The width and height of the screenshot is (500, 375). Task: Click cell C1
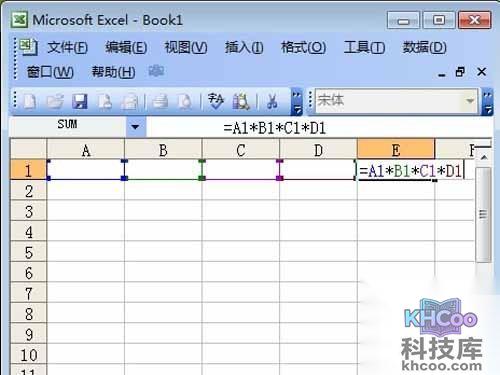pyautogui.click(x=241, y=170)
